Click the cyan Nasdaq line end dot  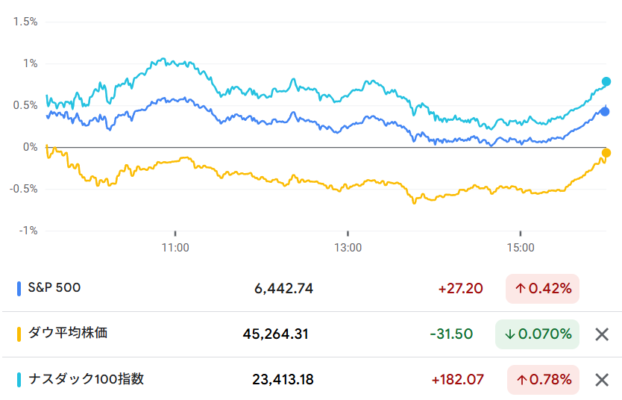(606, 82)
